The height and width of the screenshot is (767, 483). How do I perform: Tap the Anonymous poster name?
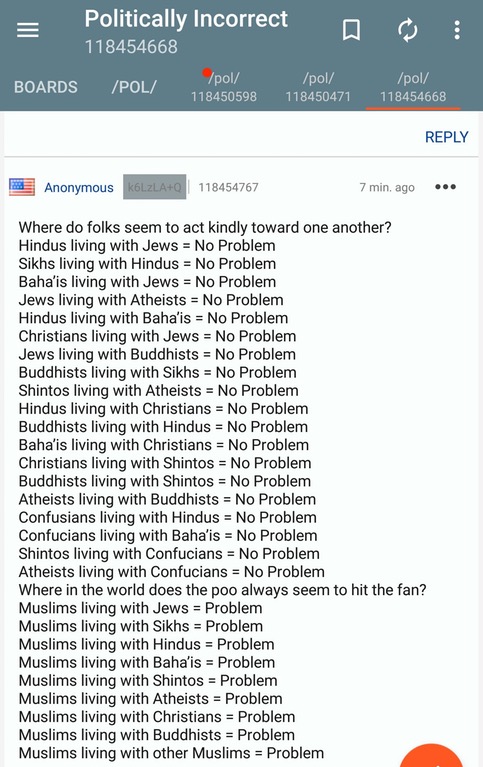click(x=79, y=187)
